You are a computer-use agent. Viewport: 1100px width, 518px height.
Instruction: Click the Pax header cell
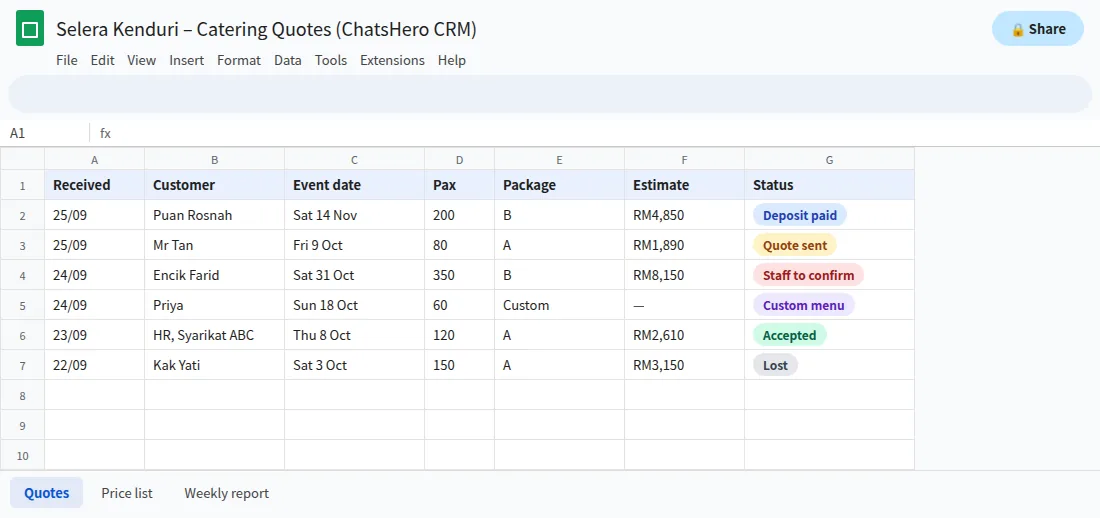[x=460, y=185]
